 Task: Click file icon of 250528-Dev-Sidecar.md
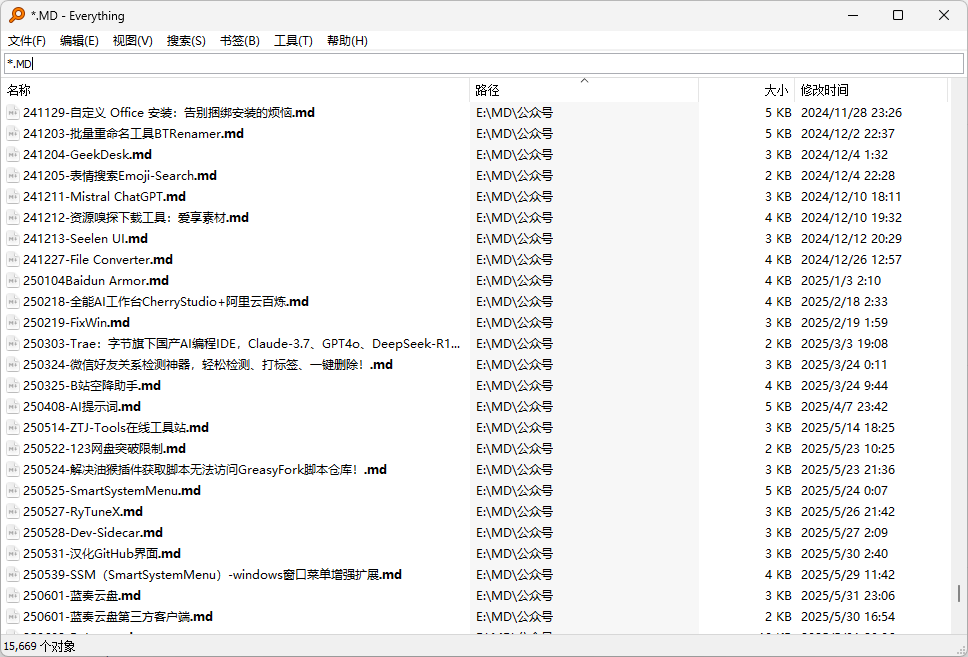click(x=12, y=532)
